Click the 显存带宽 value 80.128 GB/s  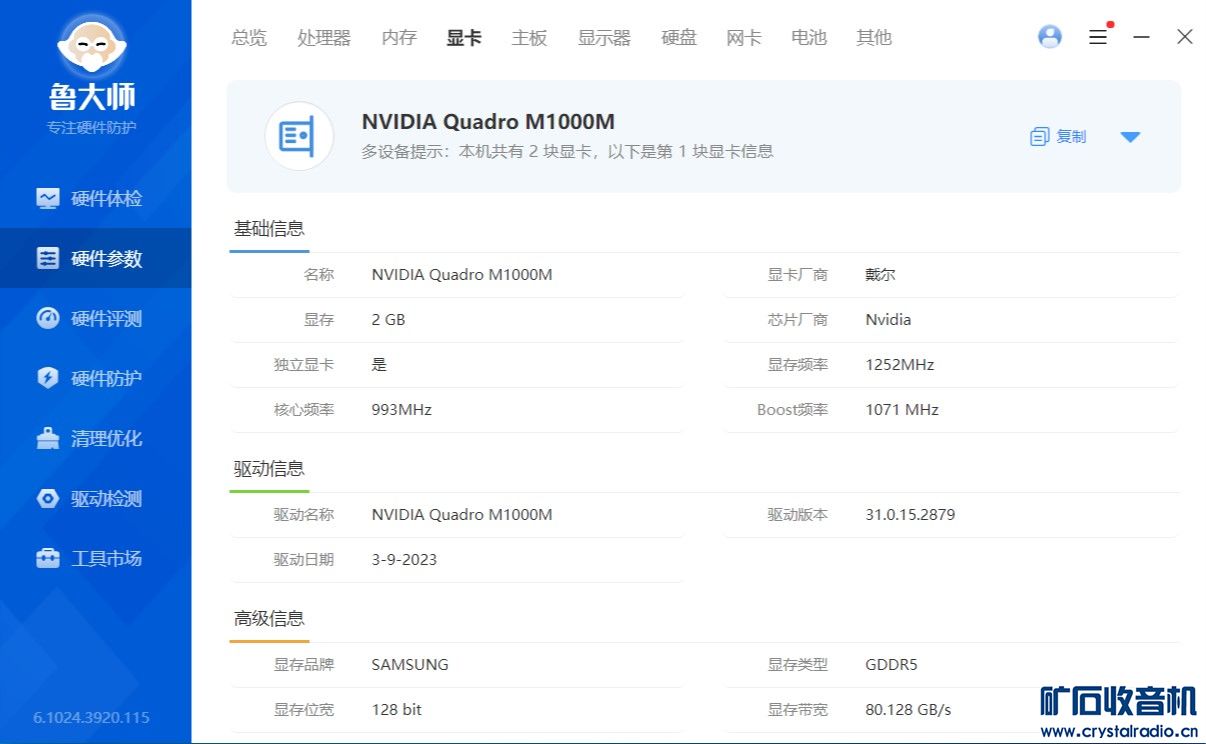908,710
